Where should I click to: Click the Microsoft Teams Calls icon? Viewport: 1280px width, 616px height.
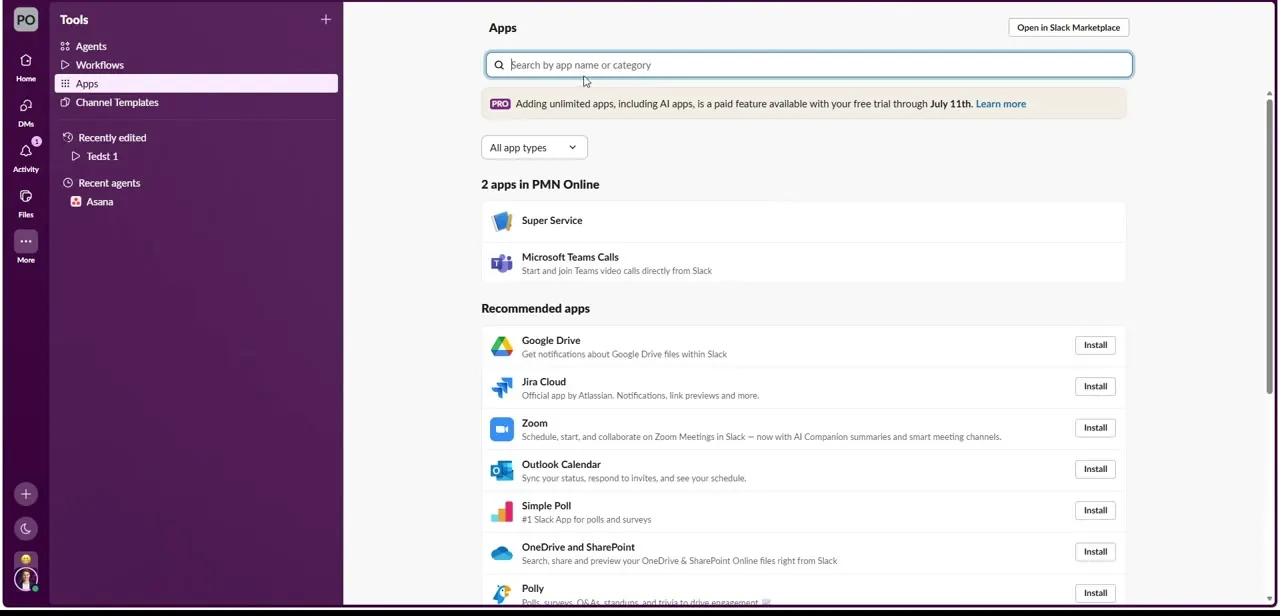coord(502,263)
